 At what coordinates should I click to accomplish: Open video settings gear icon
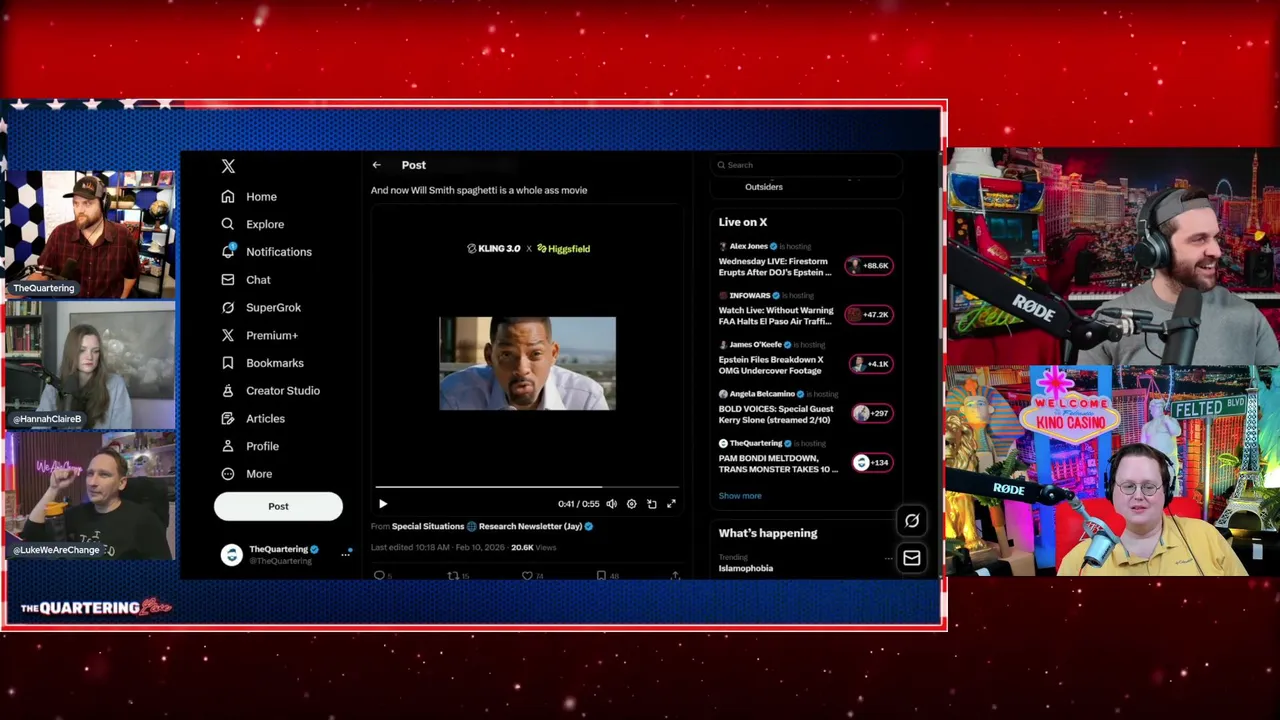point(631,504)
